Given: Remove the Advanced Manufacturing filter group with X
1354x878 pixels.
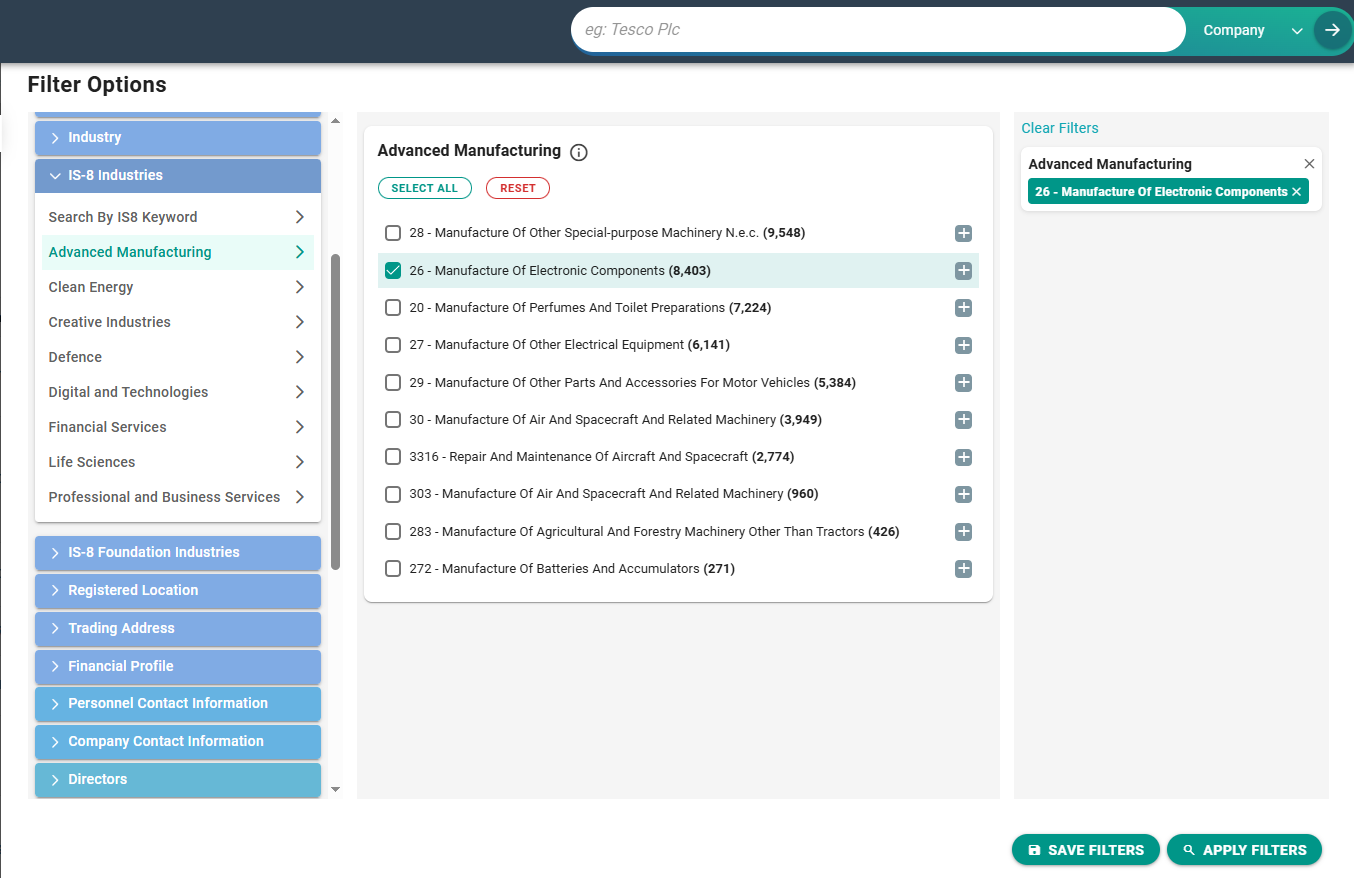Looking at the screenshot, I should [1309, 164].
